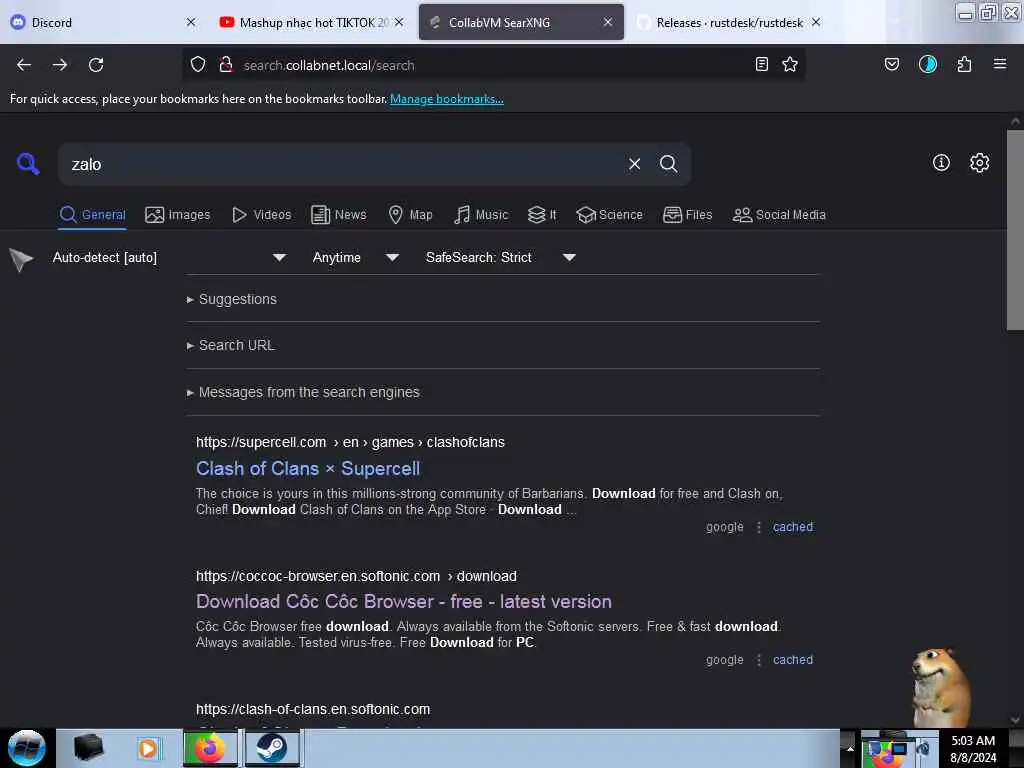1024x768 pixels.
Task: Select the Music search category
Action: [481, 215]
